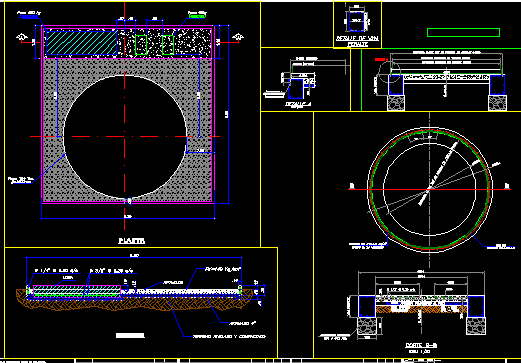
Task: Click the empty green rectangle outline
Action: (x=463, y=32)
